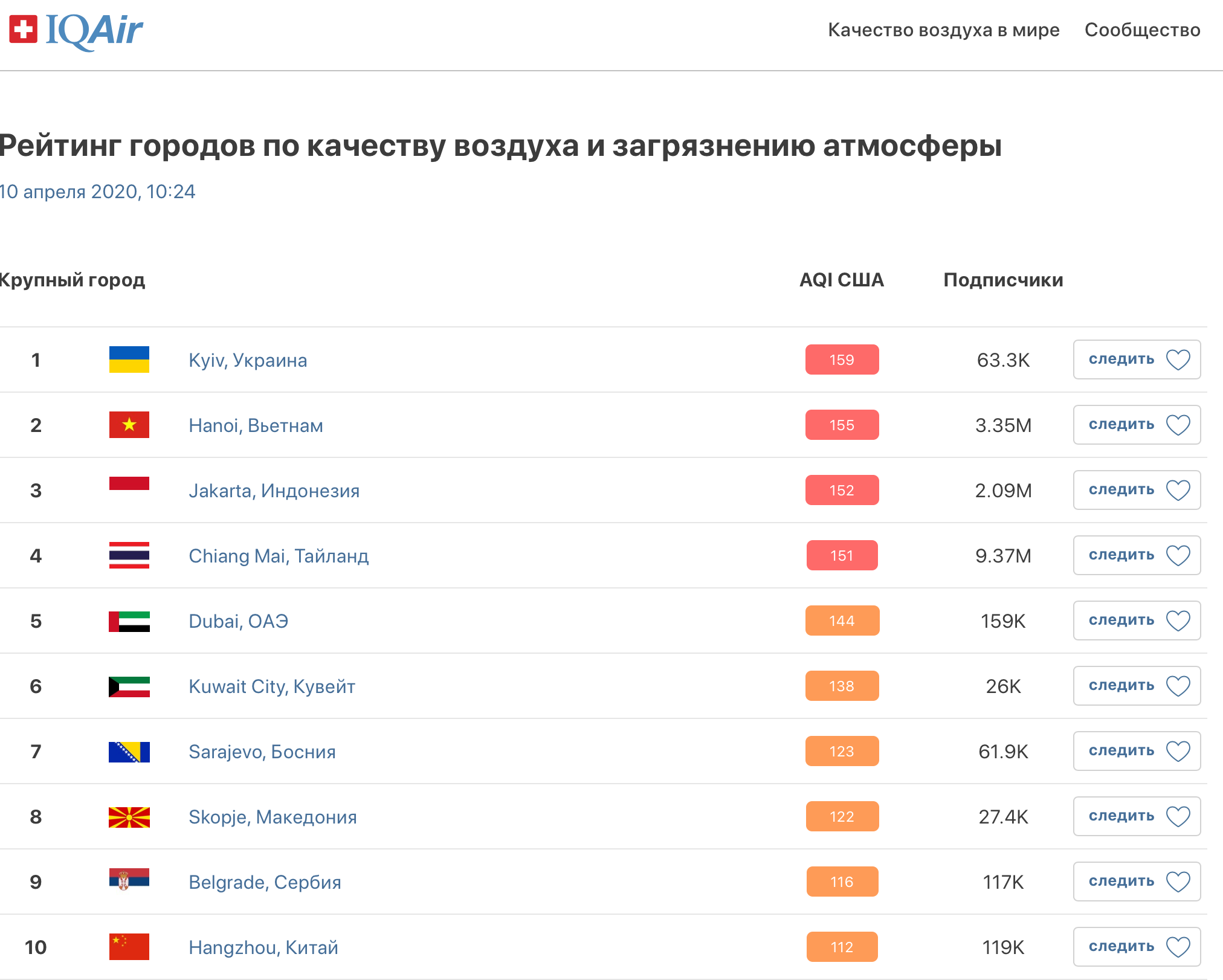Click the Thailand flag icon
Image resolution: width=1223 pixels, height=980 pixels.
pyautogui.click(x=129, y=555)
